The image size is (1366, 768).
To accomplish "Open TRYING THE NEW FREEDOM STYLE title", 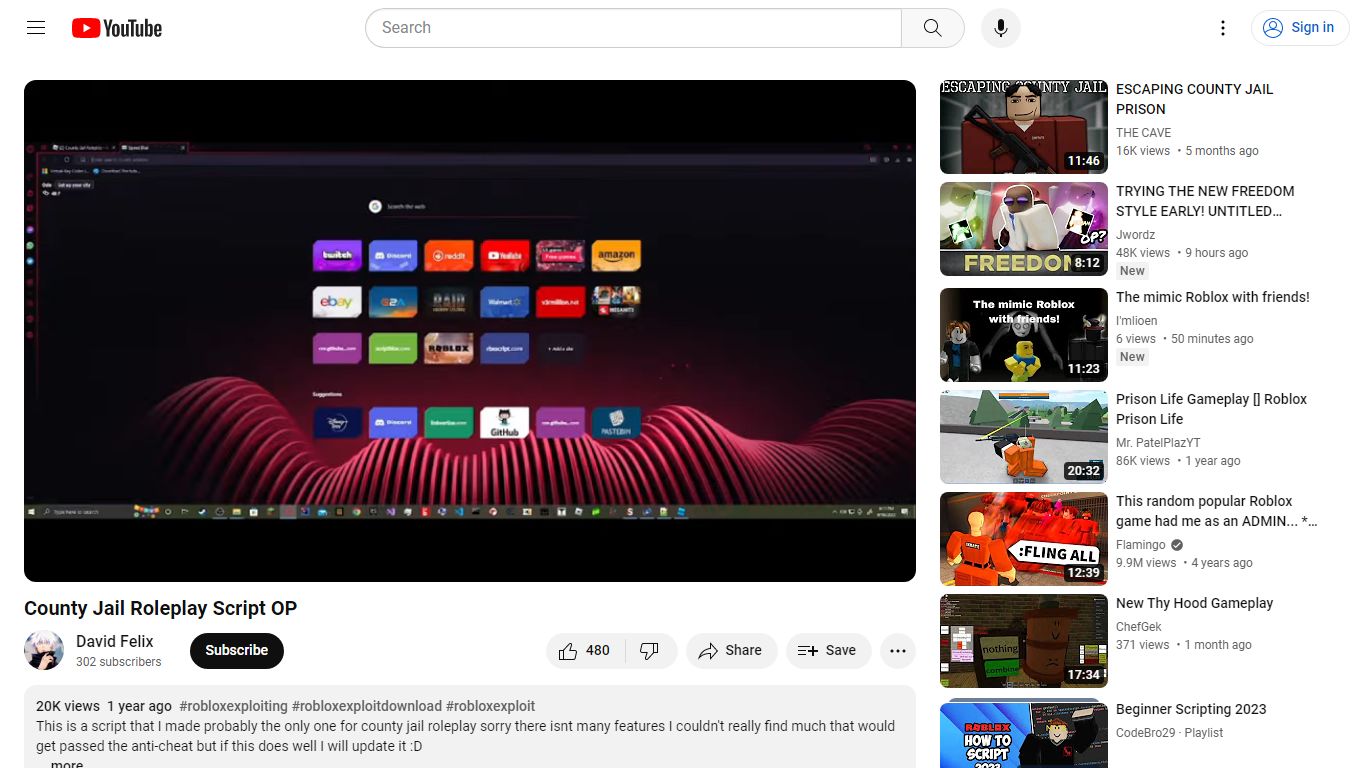I will point(1205,201).
